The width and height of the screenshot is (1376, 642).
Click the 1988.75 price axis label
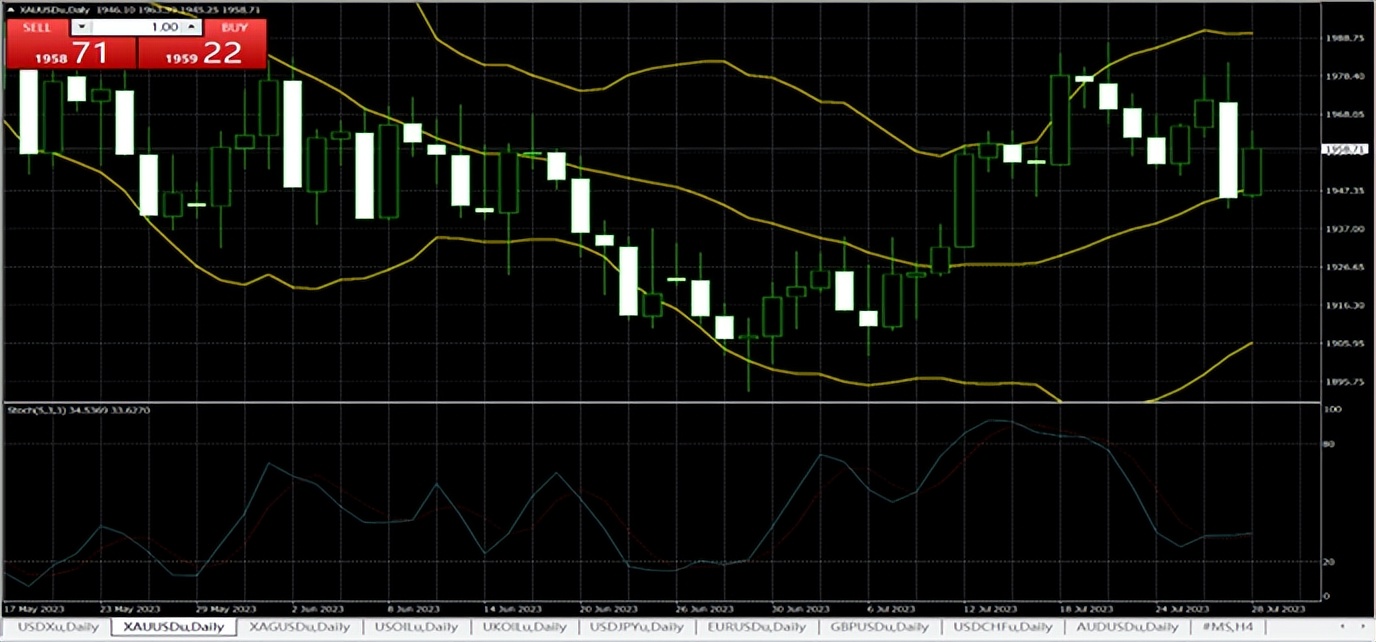click(x=1345, y=37)
